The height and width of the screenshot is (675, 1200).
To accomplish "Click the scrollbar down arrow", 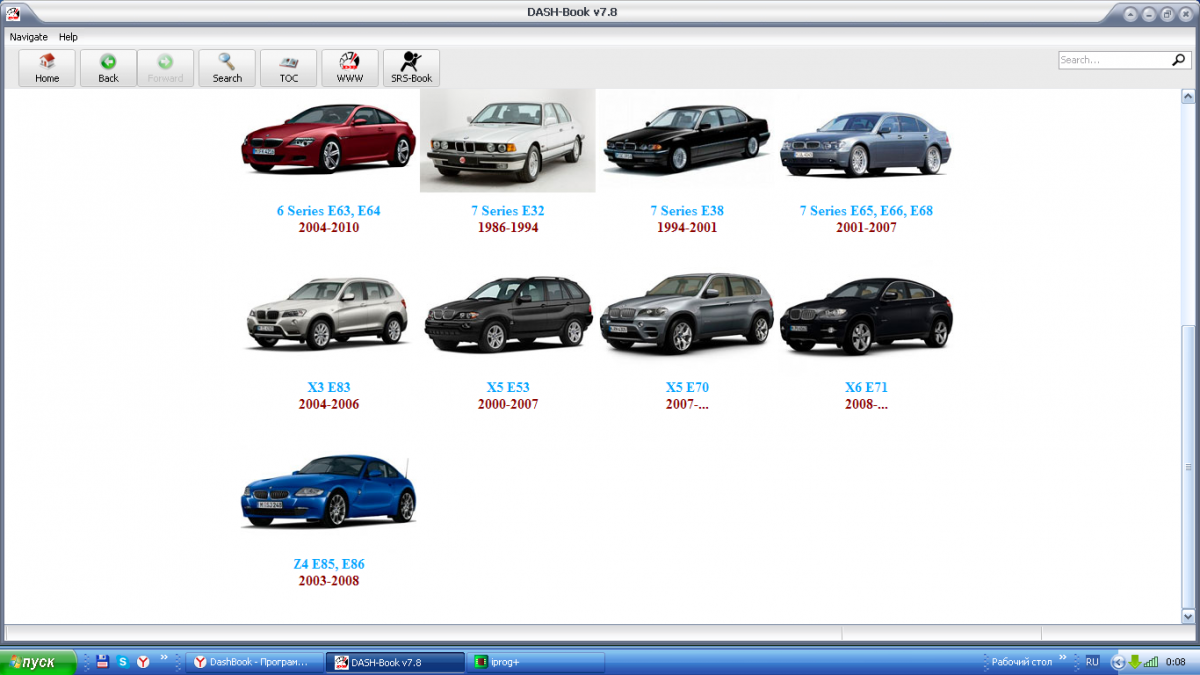I will click(x=1188, y=616).
